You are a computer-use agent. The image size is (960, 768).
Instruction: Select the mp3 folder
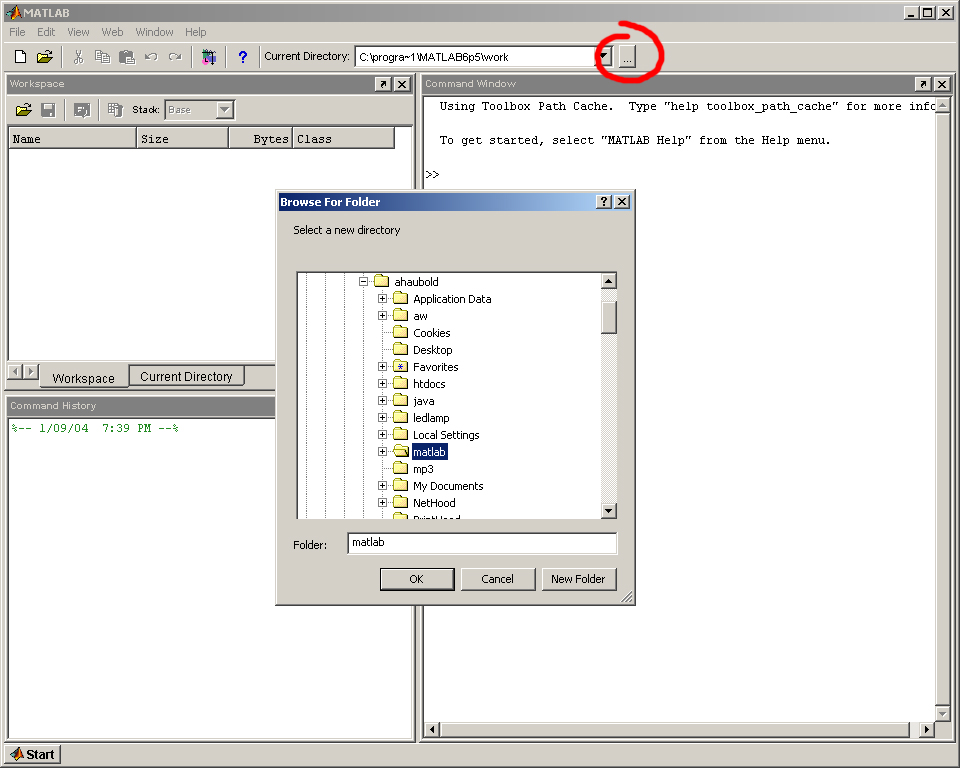coord(423,469)
